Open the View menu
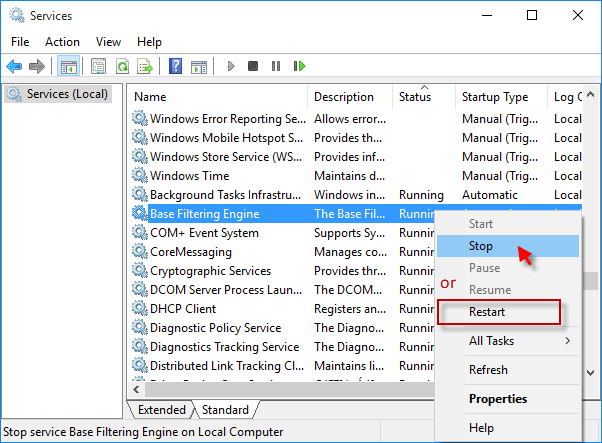 pyautogui.click(x=108, y=42)
